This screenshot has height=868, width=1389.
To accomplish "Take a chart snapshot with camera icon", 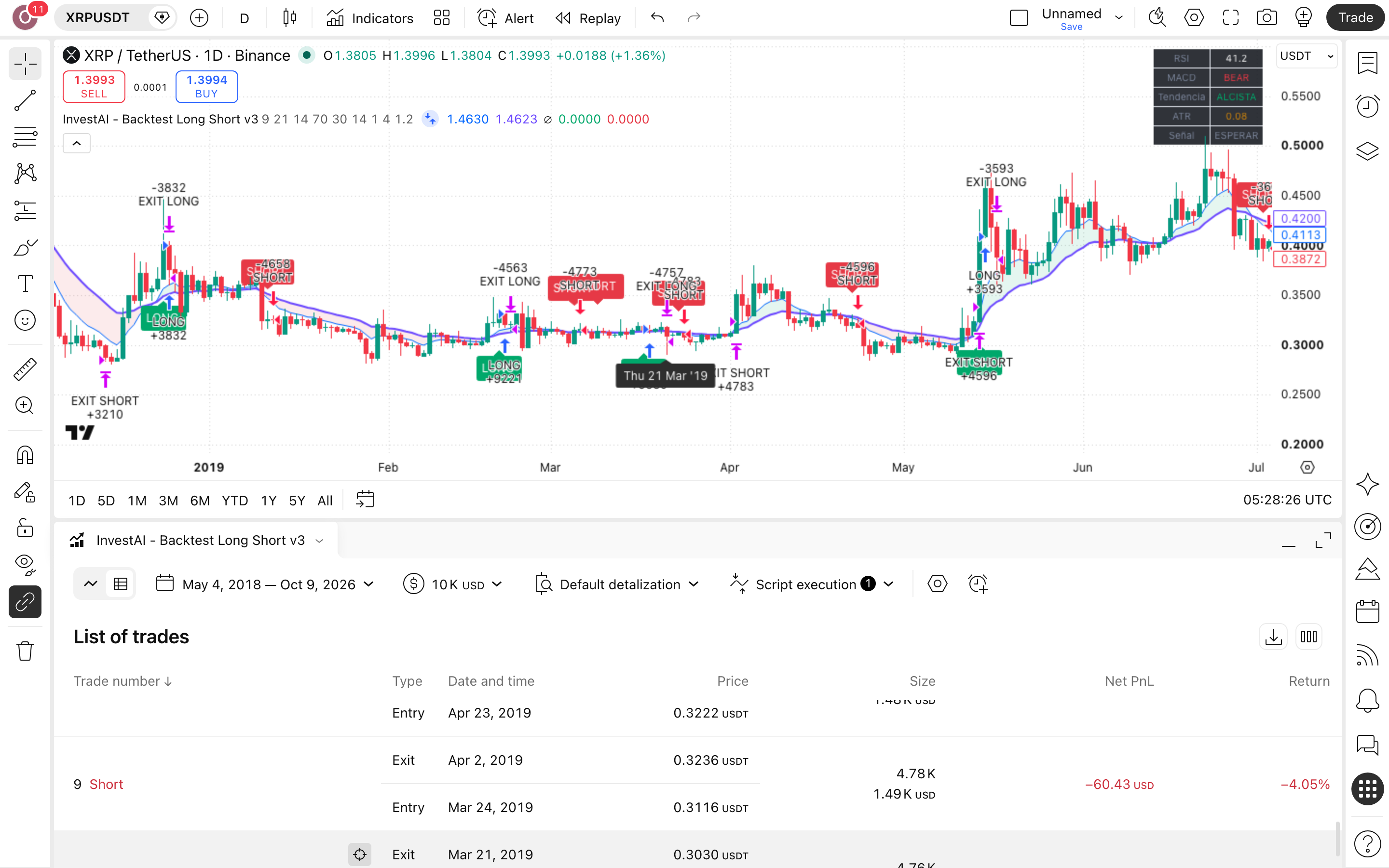I will (1266, 18).
